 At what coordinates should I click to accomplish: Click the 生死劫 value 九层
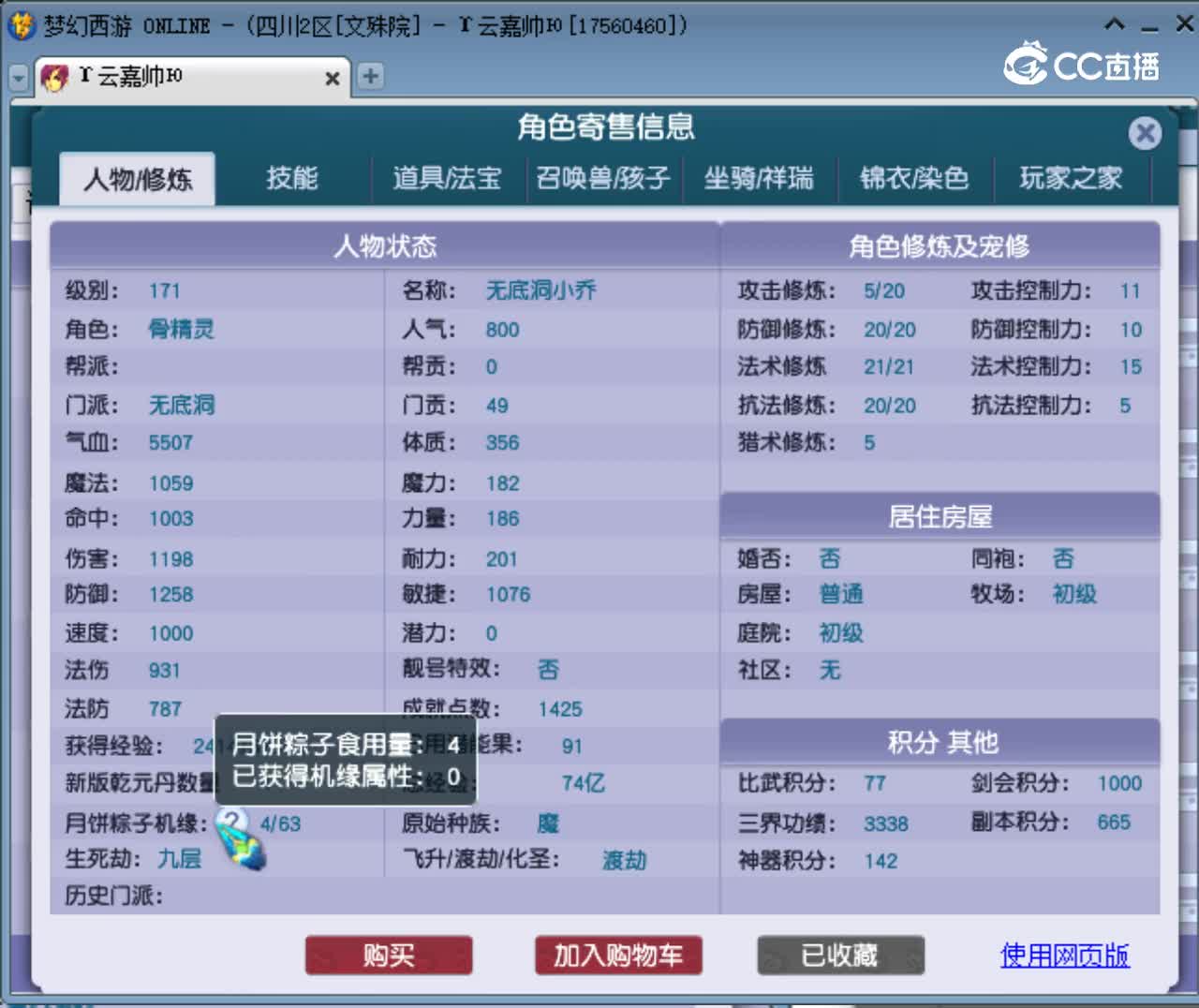(180, 858)
